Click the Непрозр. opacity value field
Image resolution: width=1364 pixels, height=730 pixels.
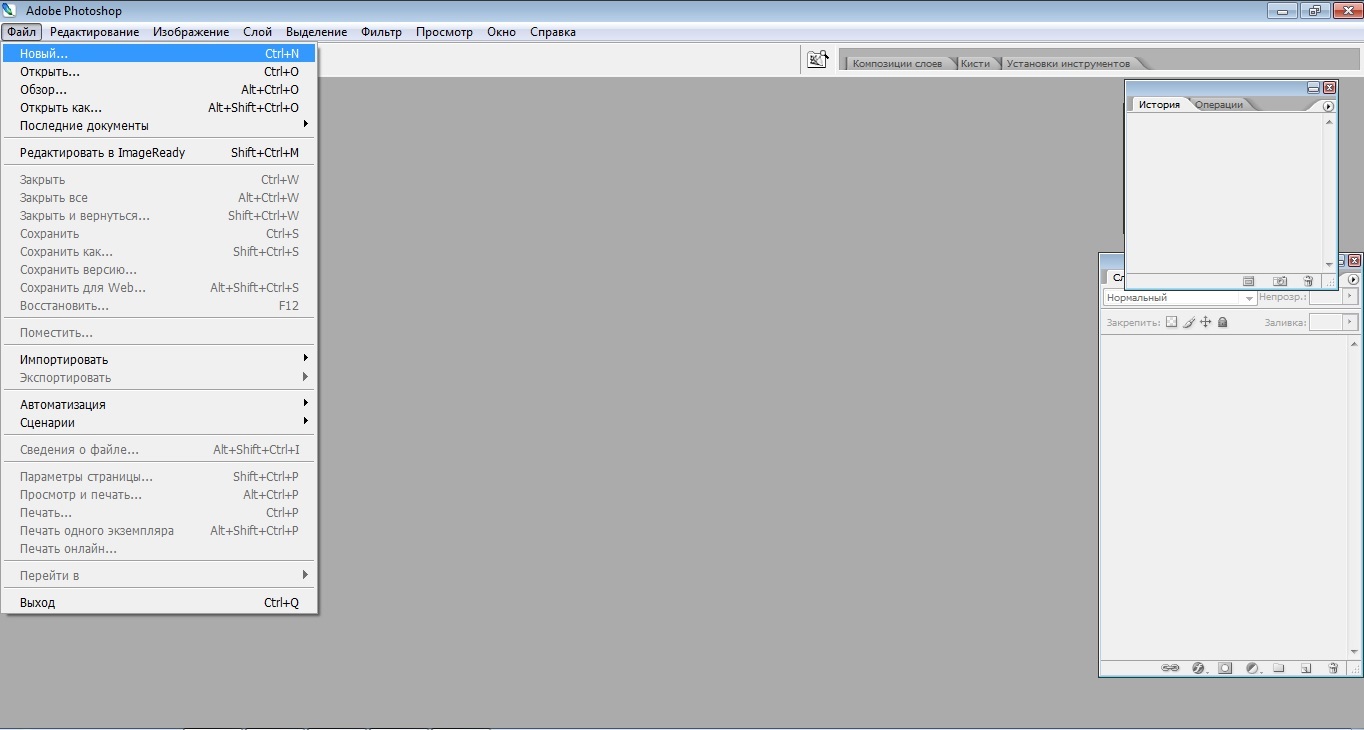pos(1325,297)
